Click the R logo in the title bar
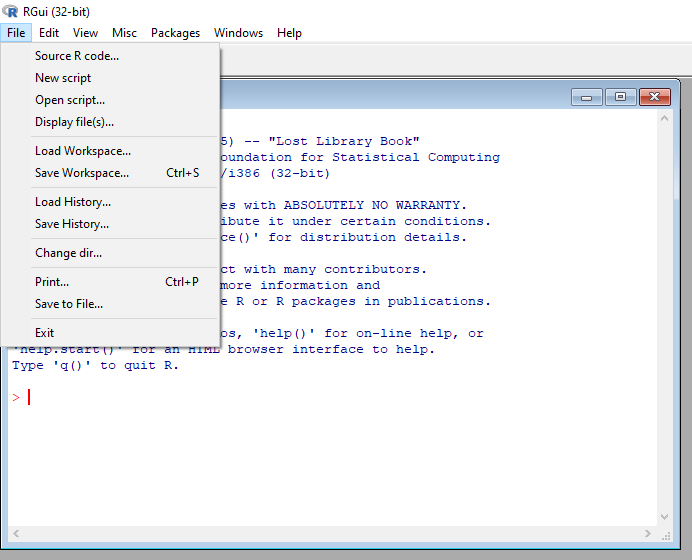 tap(11, 11)
